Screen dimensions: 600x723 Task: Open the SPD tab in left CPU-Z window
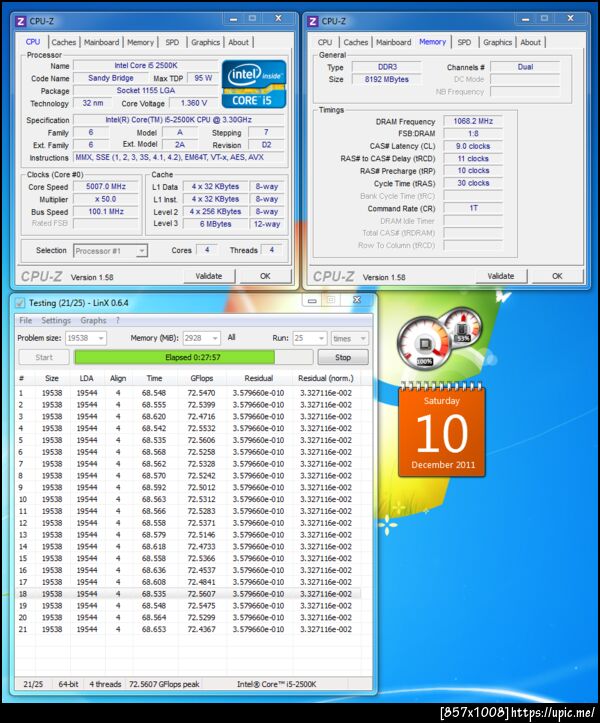(x=172, y=42)
